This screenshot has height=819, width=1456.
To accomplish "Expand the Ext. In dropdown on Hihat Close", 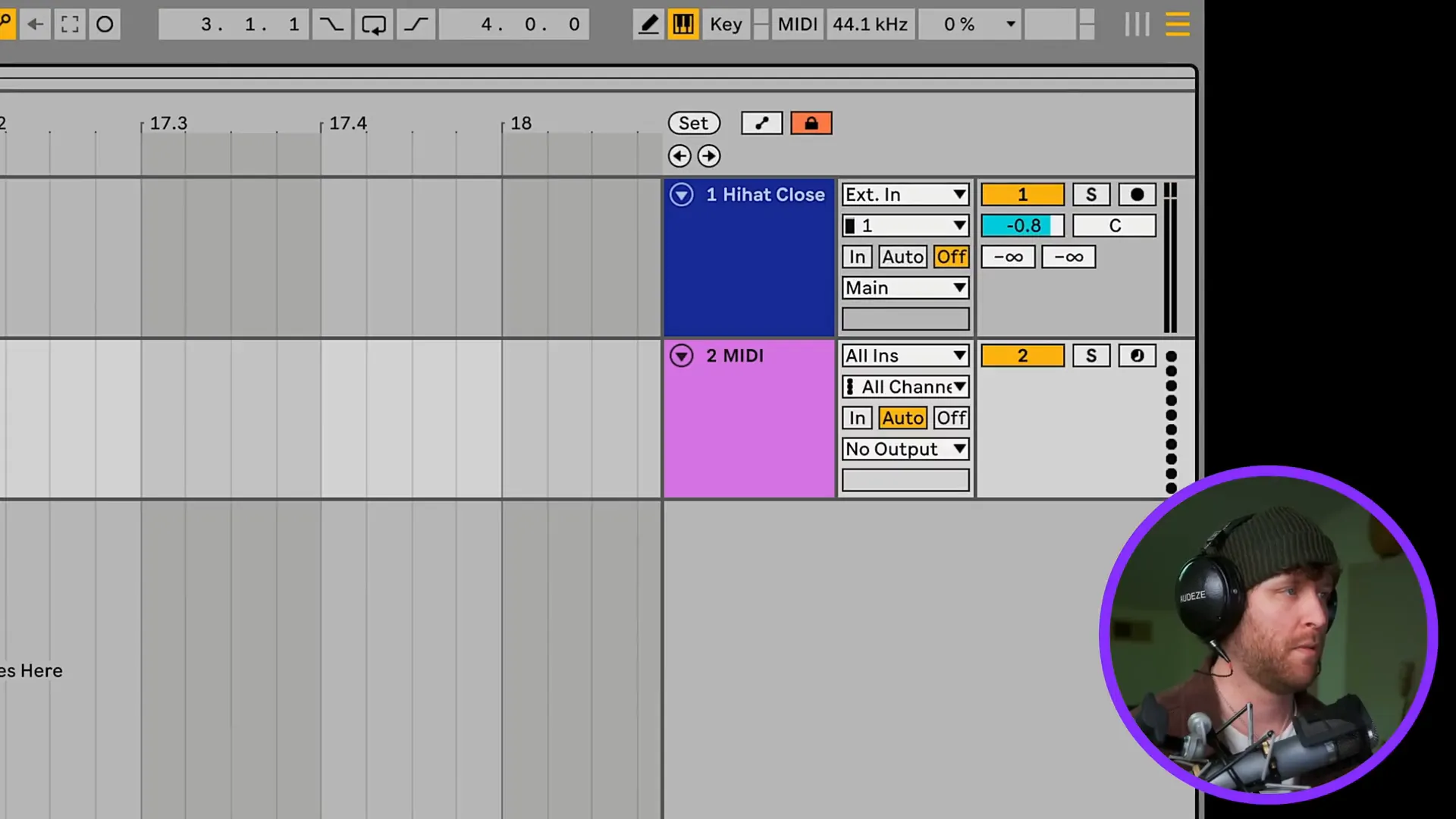I will click(958, 194).
